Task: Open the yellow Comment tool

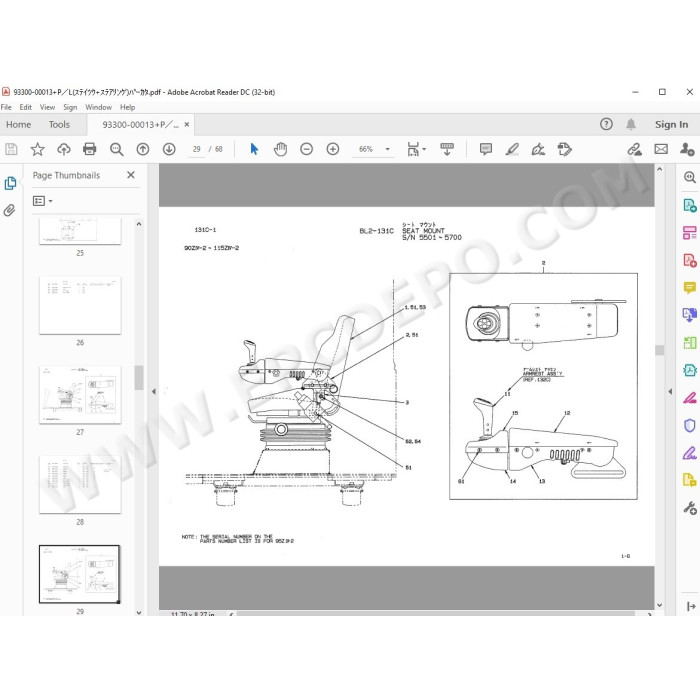Action: pos(689,288)
